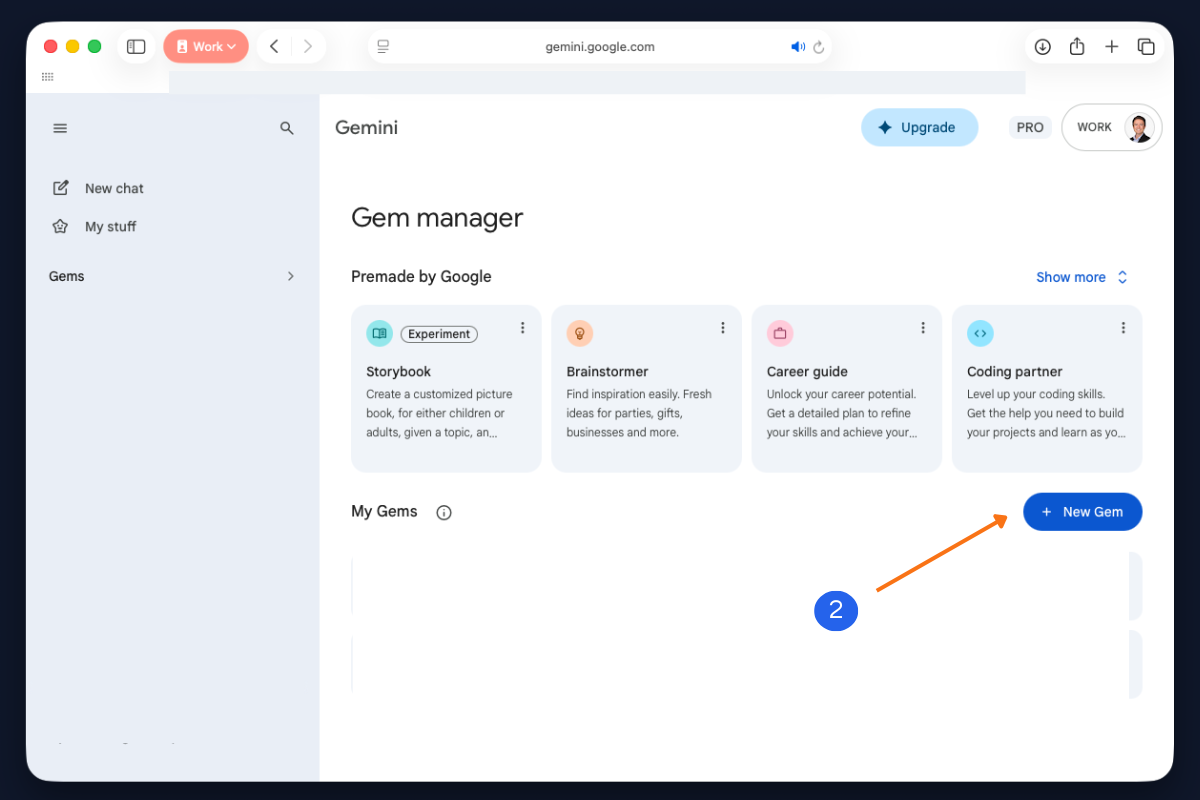Click the Safari share icon
Image resolution: width=1200 pixels, height=800 pixels.
point(1077,46)
